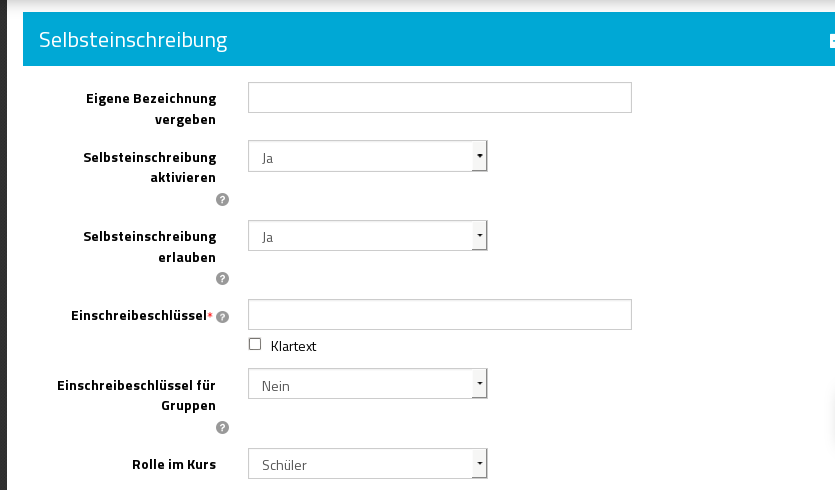Viewport: 835px width, 490px height.
Task: Open Einschreibeschlüssel für Gruppen dropdown showing Nein
Action: [x=367, y=384]
